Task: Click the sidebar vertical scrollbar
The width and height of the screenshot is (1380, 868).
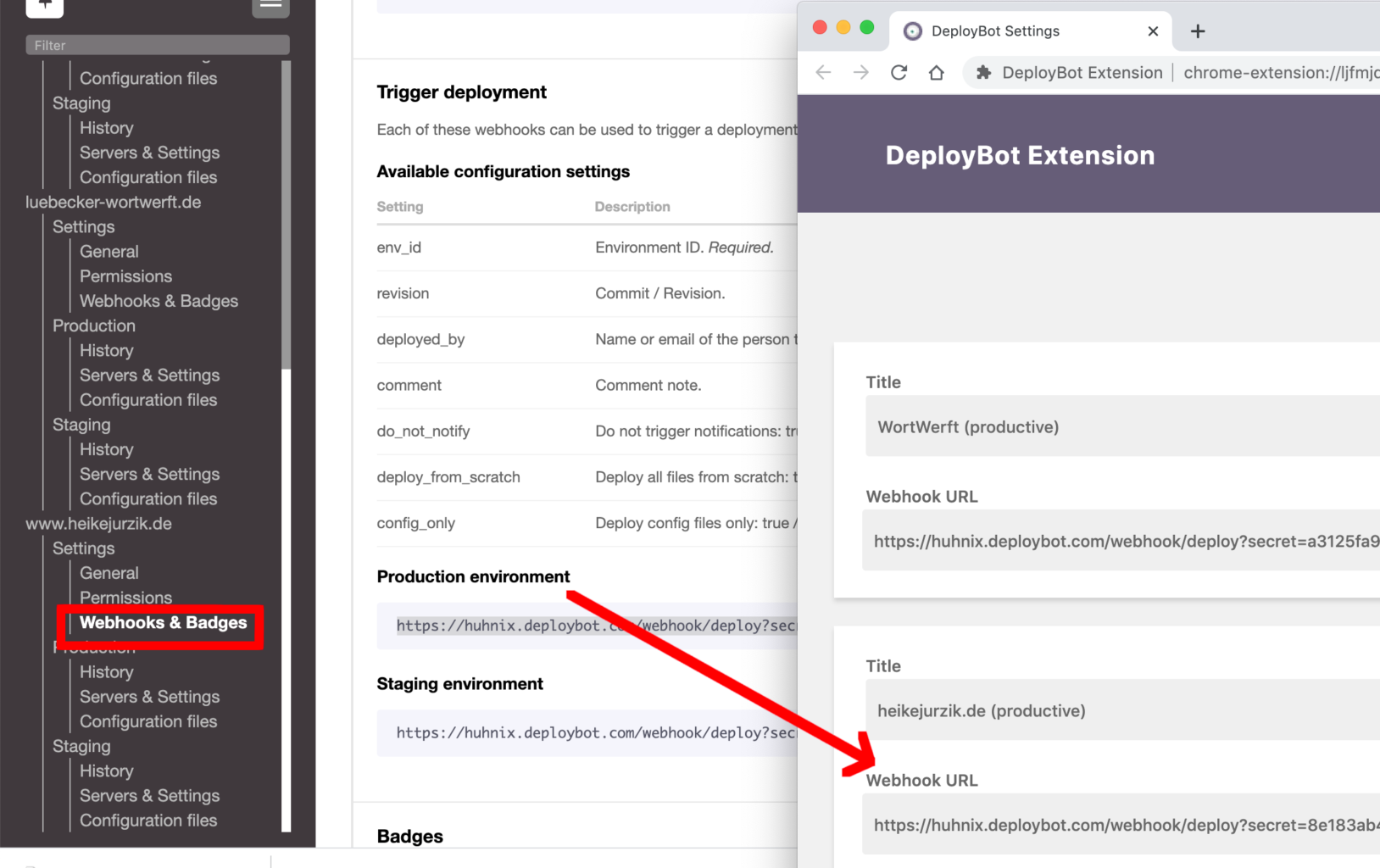Action: point(286,215)
